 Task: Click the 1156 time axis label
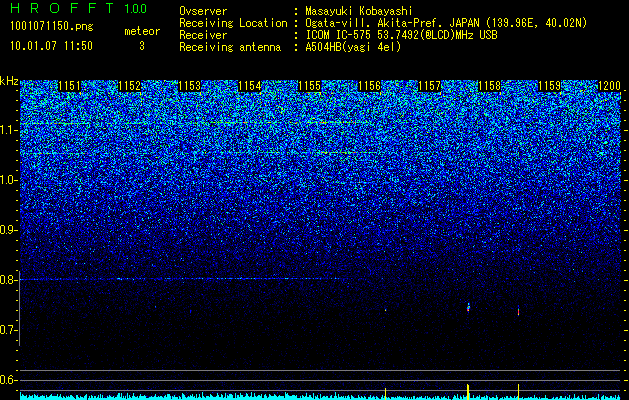coord(369,86)
